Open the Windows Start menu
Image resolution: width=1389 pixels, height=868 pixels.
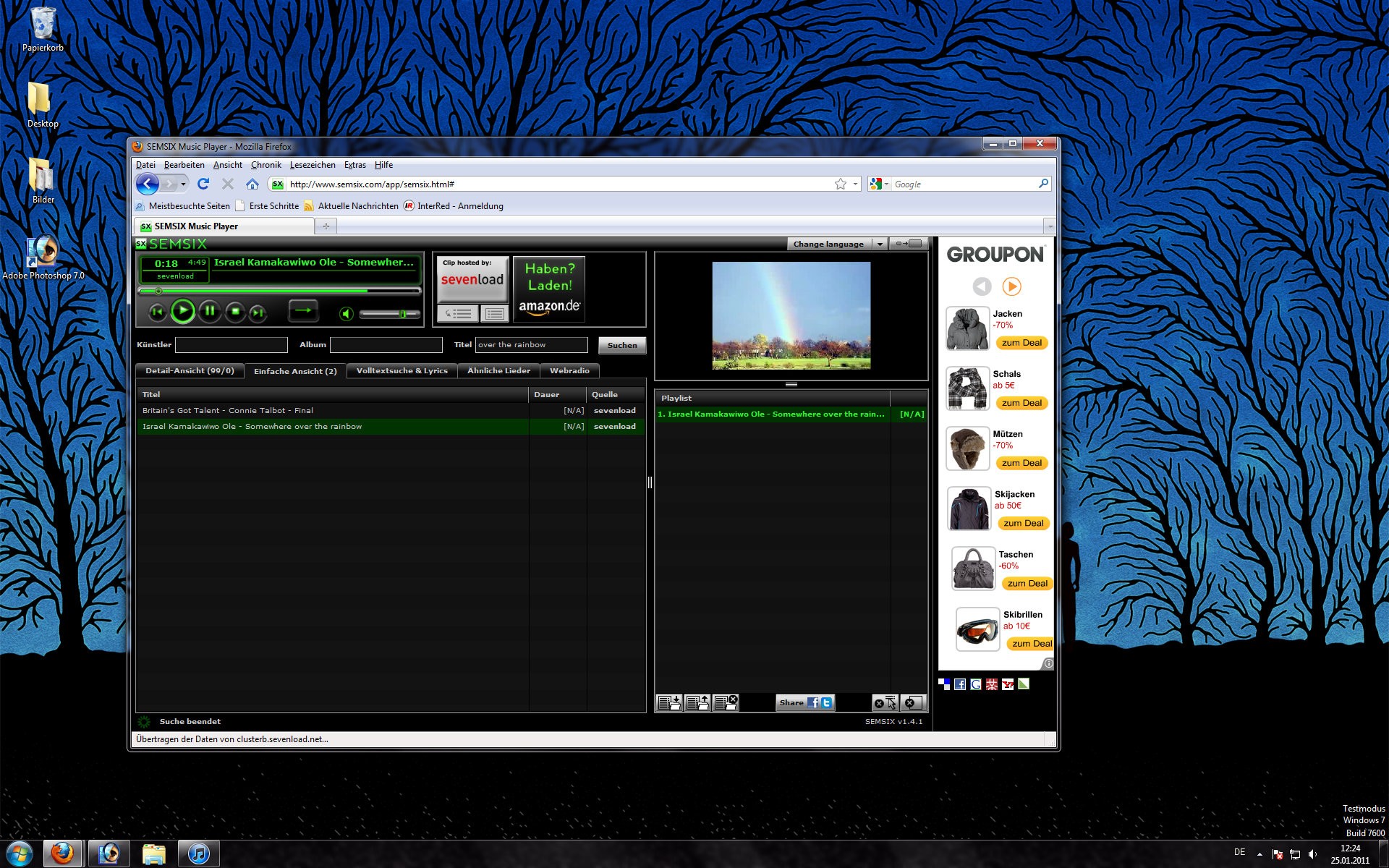[20, 854]
